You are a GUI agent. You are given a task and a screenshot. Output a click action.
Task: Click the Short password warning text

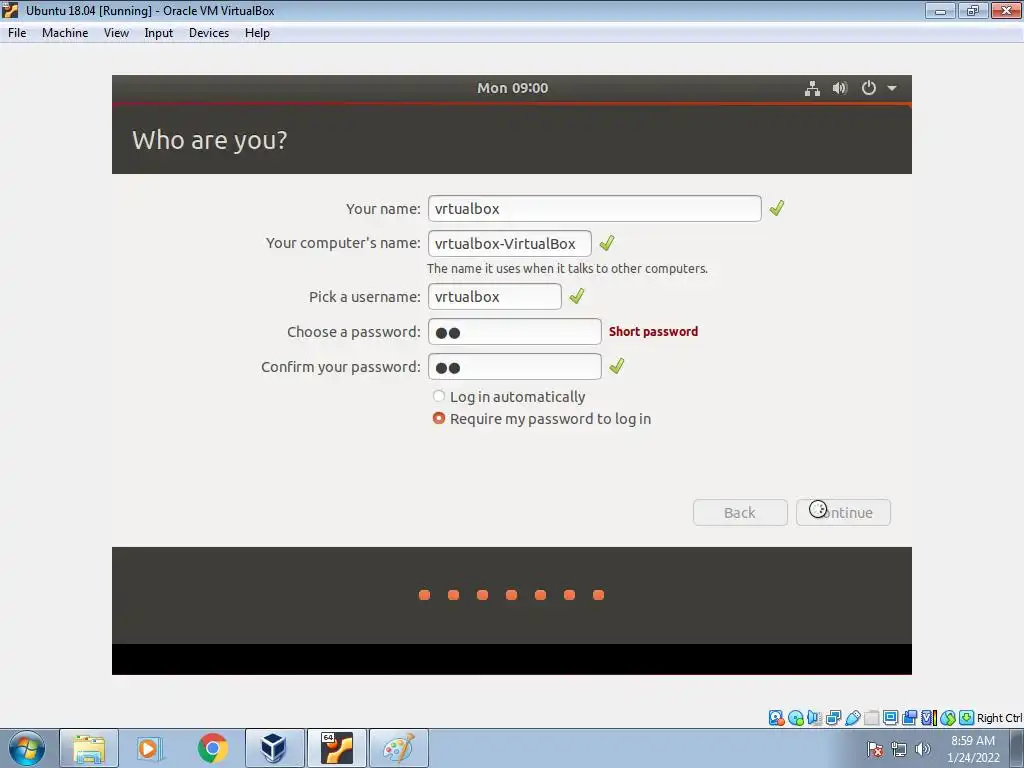653,331
